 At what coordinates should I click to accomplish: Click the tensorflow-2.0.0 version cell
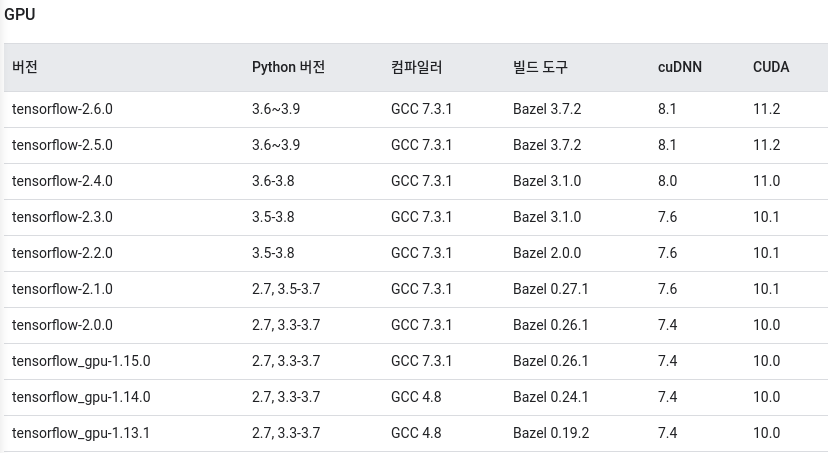(62, 325)
